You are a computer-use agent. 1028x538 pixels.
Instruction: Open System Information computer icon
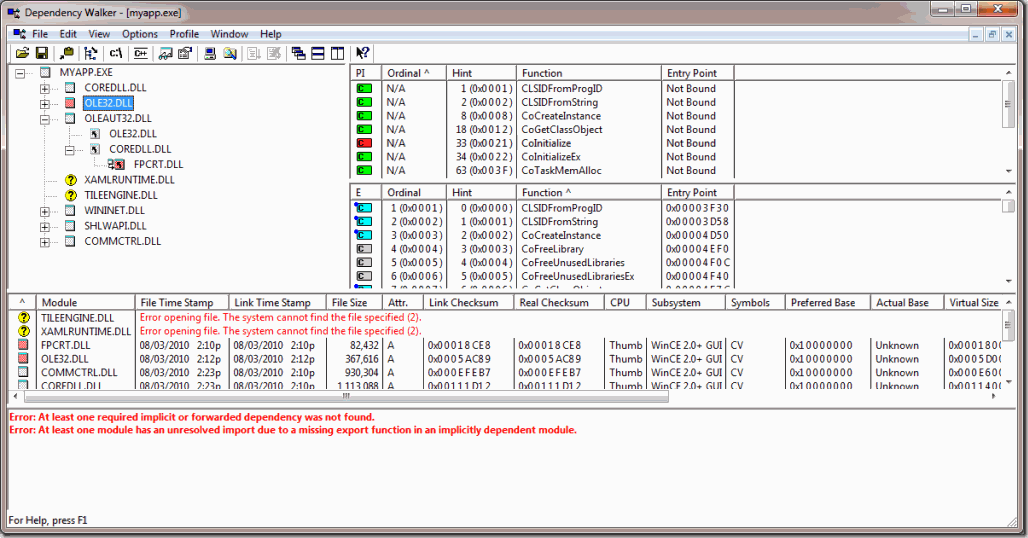(x=210, y=54)
